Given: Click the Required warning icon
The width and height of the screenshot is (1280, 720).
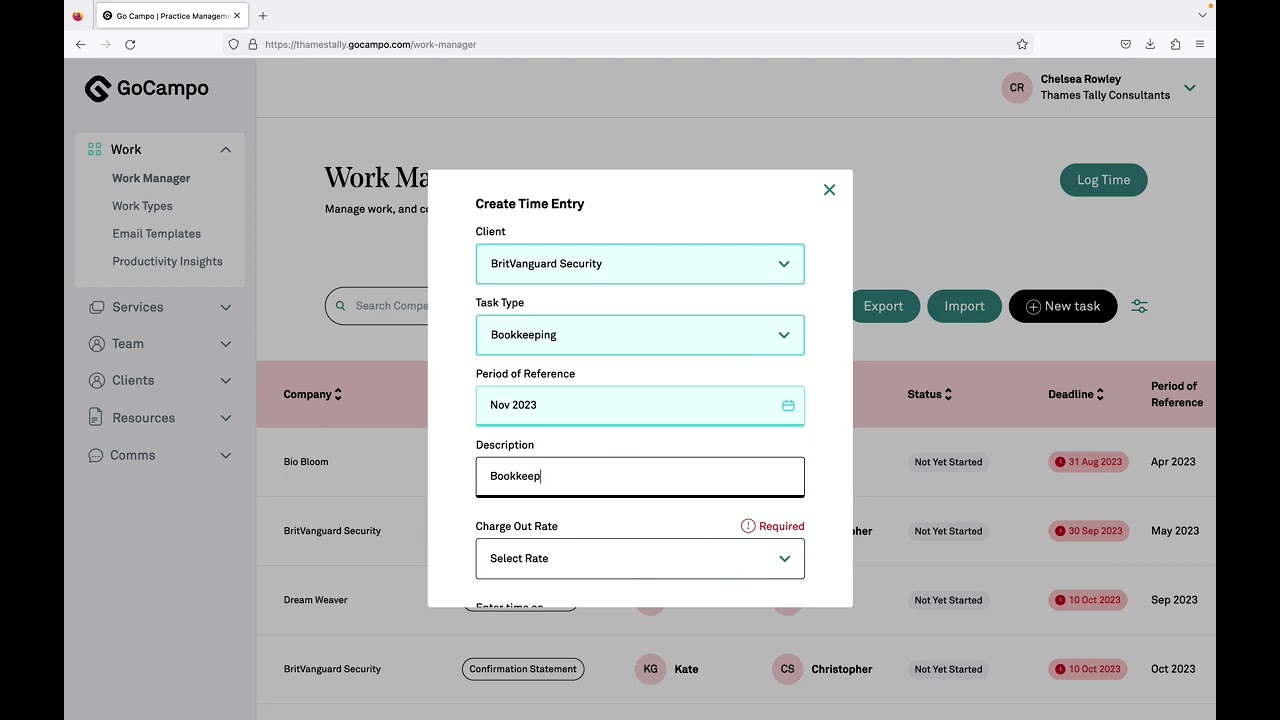Looking at the screenshot, I should [748, 526].
